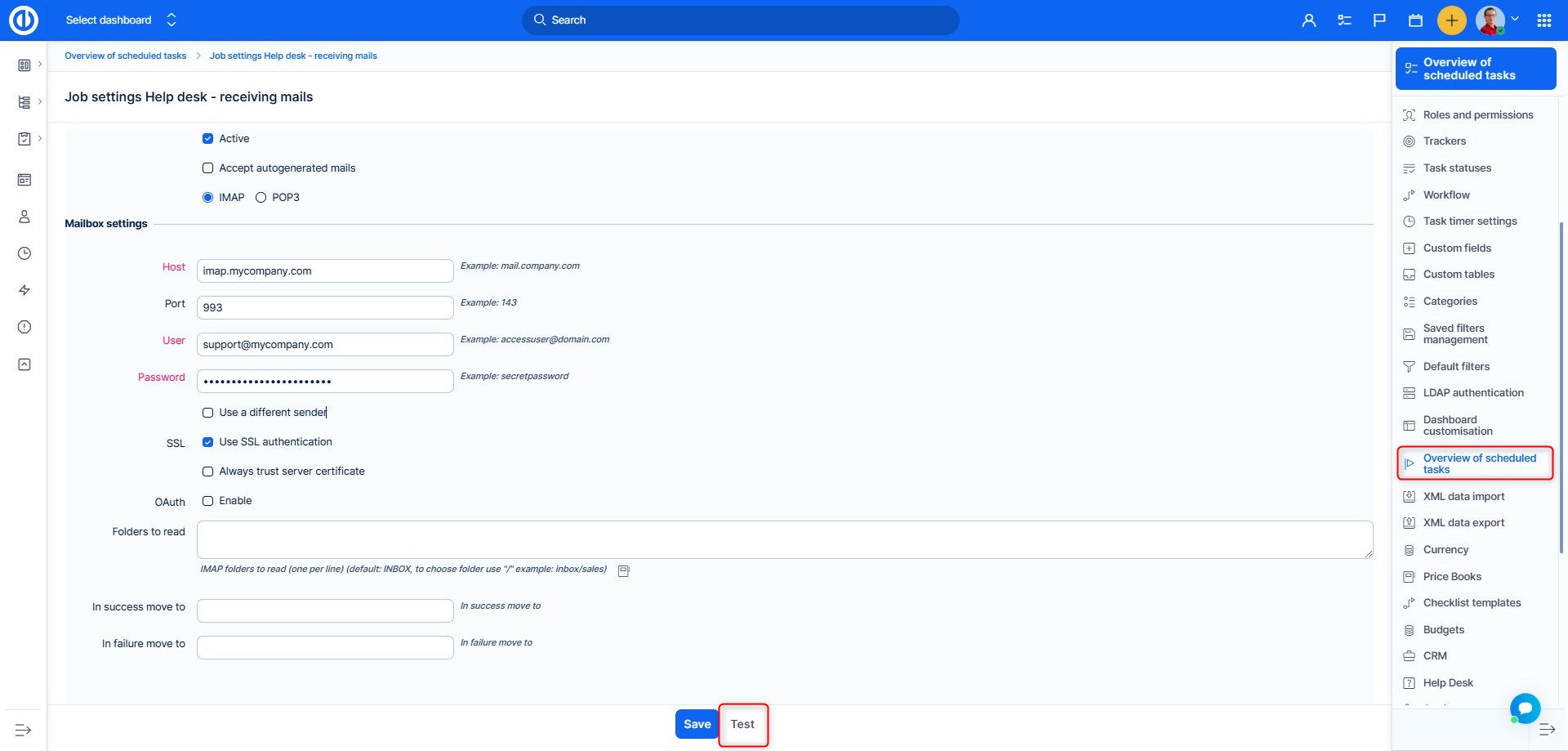1568x751 pixels.
Task: Click the yellow plus add button
Action: coord(1451,20)
